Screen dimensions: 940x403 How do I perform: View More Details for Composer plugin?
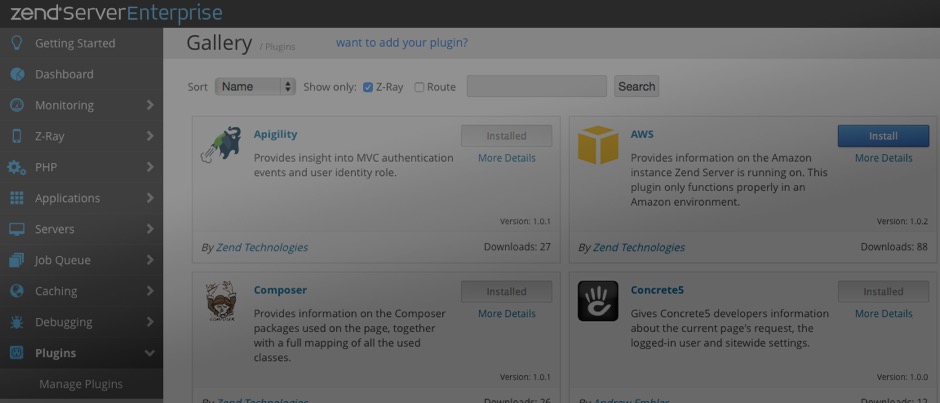pos(506,314)
